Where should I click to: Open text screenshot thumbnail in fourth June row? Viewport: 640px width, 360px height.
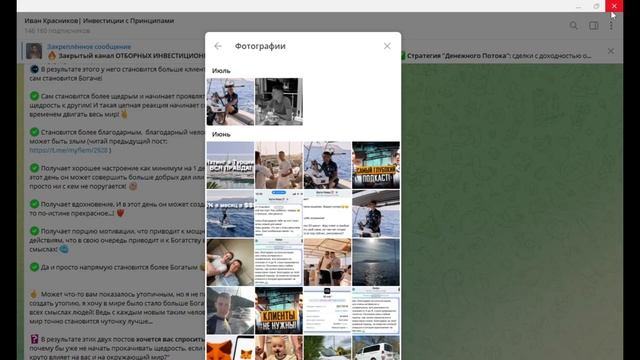coord(376,311)
